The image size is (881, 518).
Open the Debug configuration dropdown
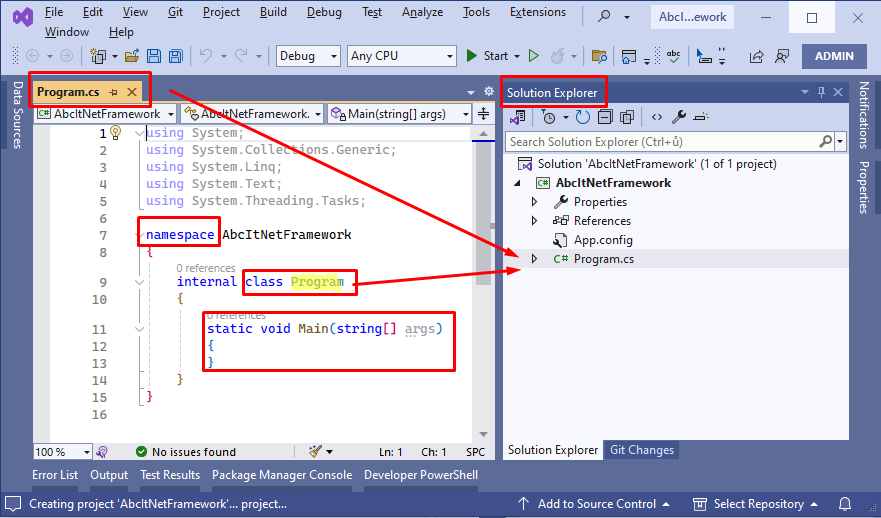click(308, 56)
